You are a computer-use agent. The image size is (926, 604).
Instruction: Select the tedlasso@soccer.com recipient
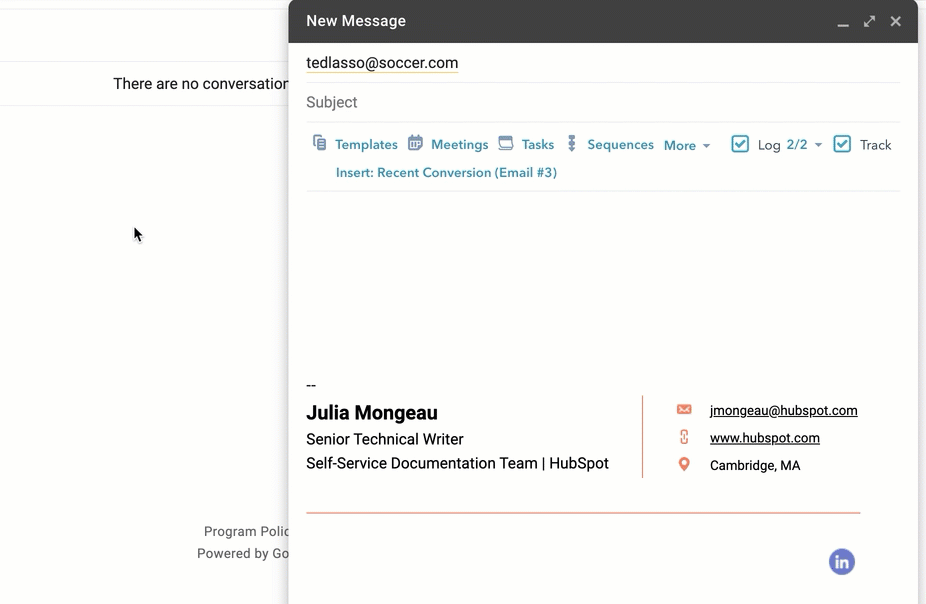[382, 63]
